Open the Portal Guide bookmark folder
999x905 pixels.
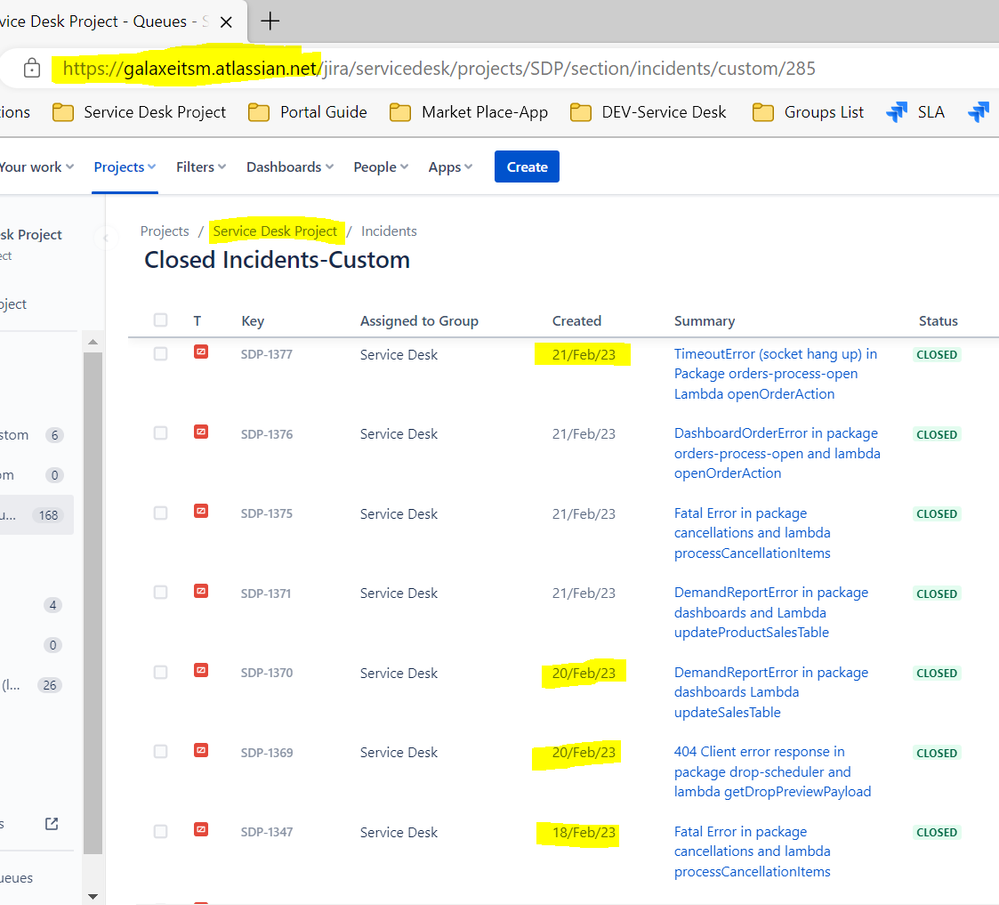point(307,112)
